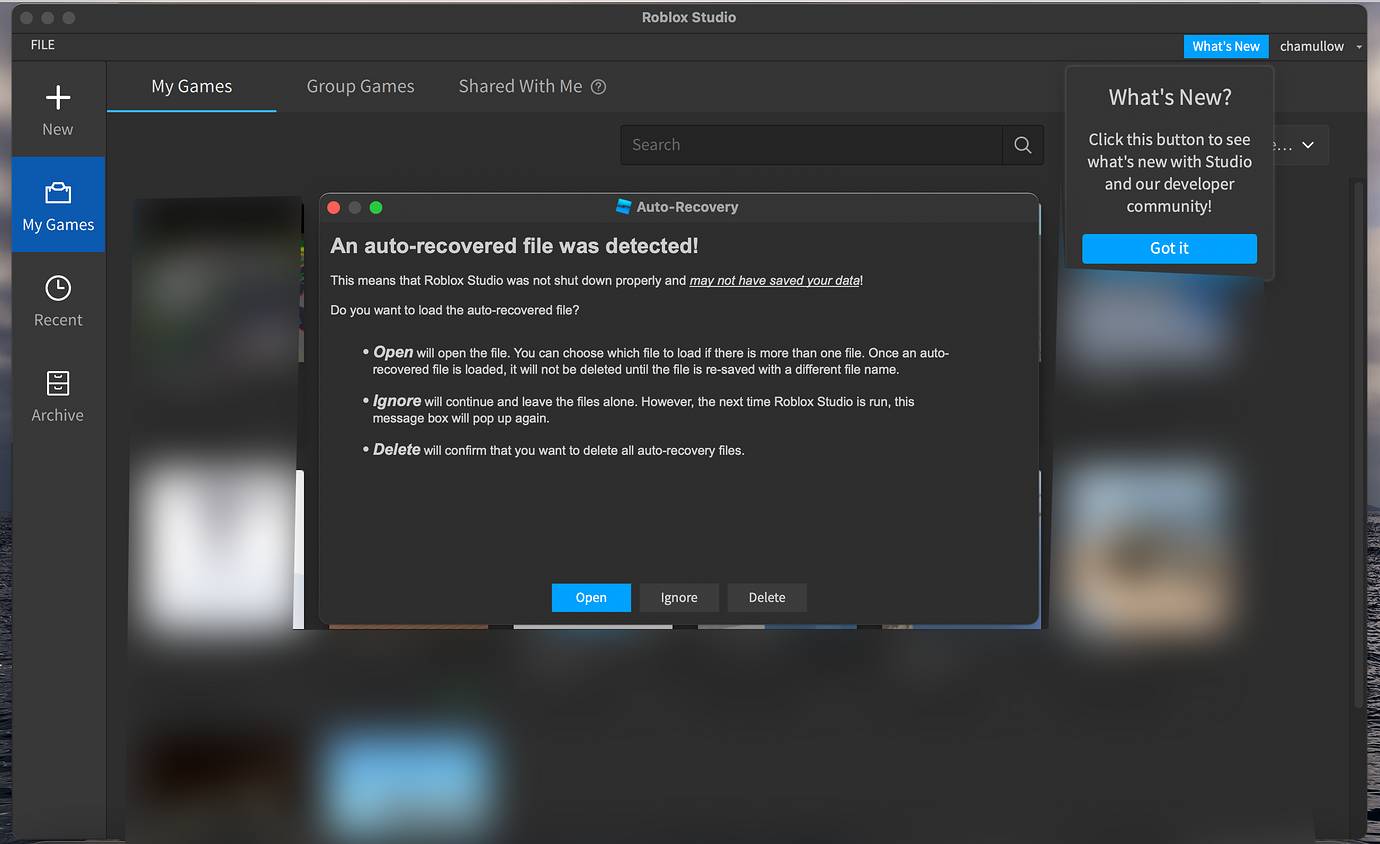The image size is (1380, 844).
Task: Click the Auto-Recovery dialog red close button
Action: (x=334, y=207)
